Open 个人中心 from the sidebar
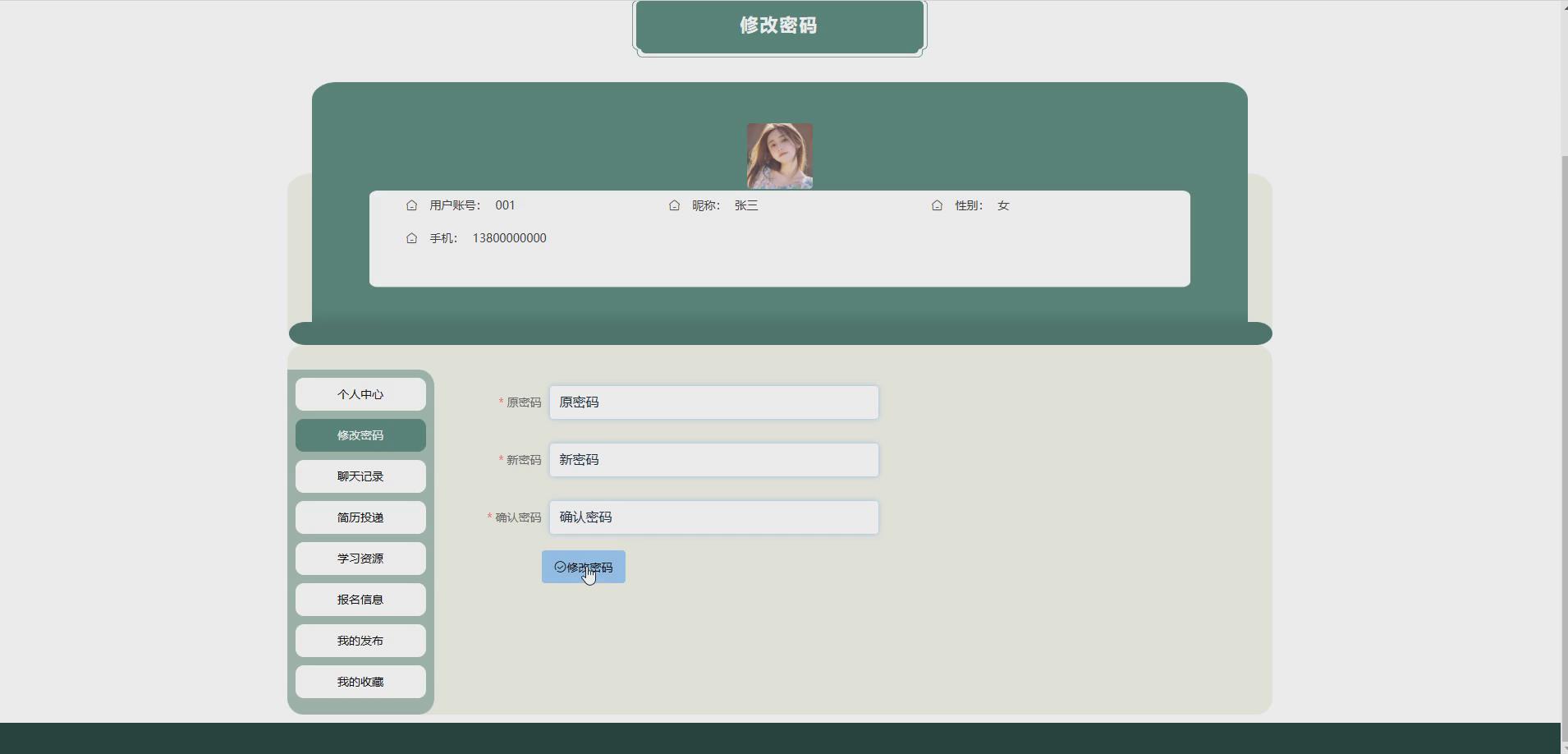 (360, 393)
